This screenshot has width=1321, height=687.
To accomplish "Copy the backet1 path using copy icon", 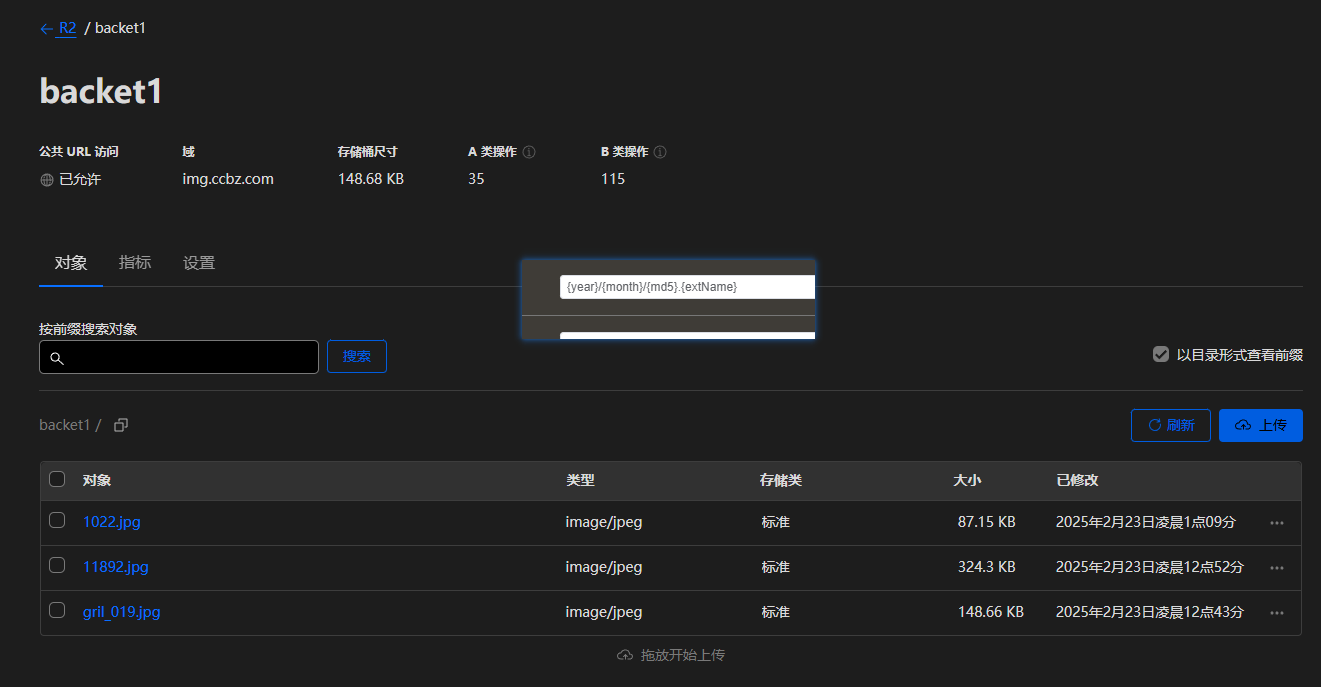I will point(121,425).
